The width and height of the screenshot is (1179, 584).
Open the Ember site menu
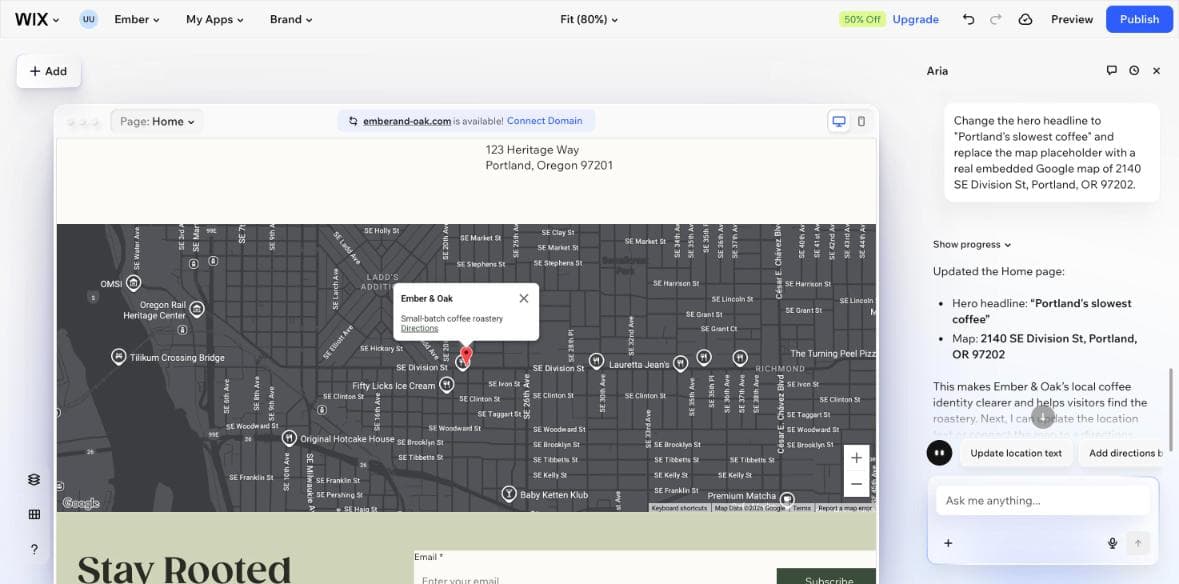click(137, 20)
